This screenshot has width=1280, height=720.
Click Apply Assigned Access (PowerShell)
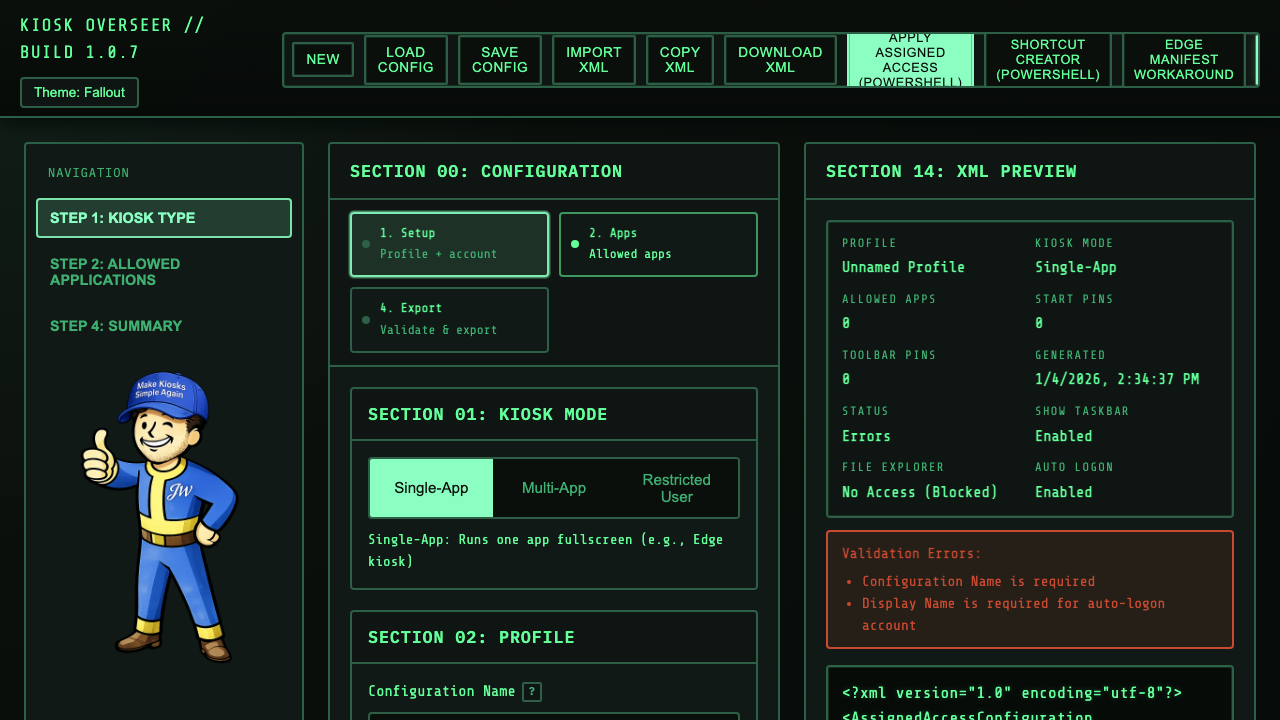coord(910,60)
